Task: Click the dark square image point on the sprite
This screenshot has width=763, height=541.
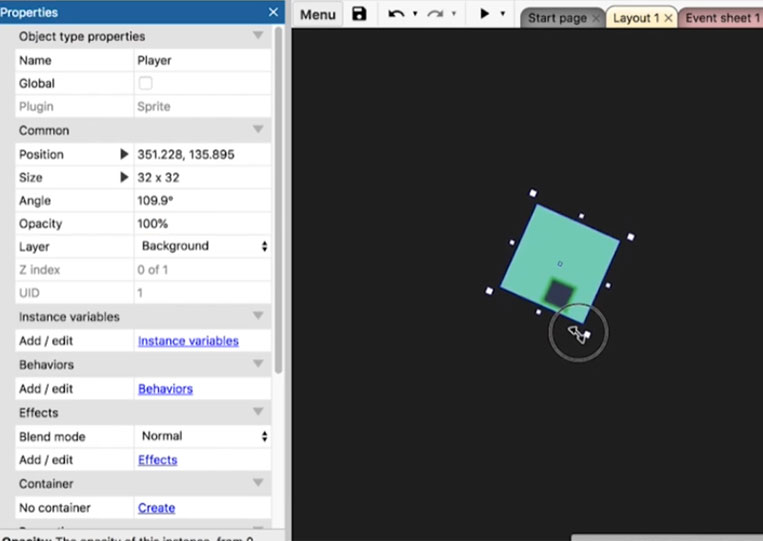Action: 559,293
